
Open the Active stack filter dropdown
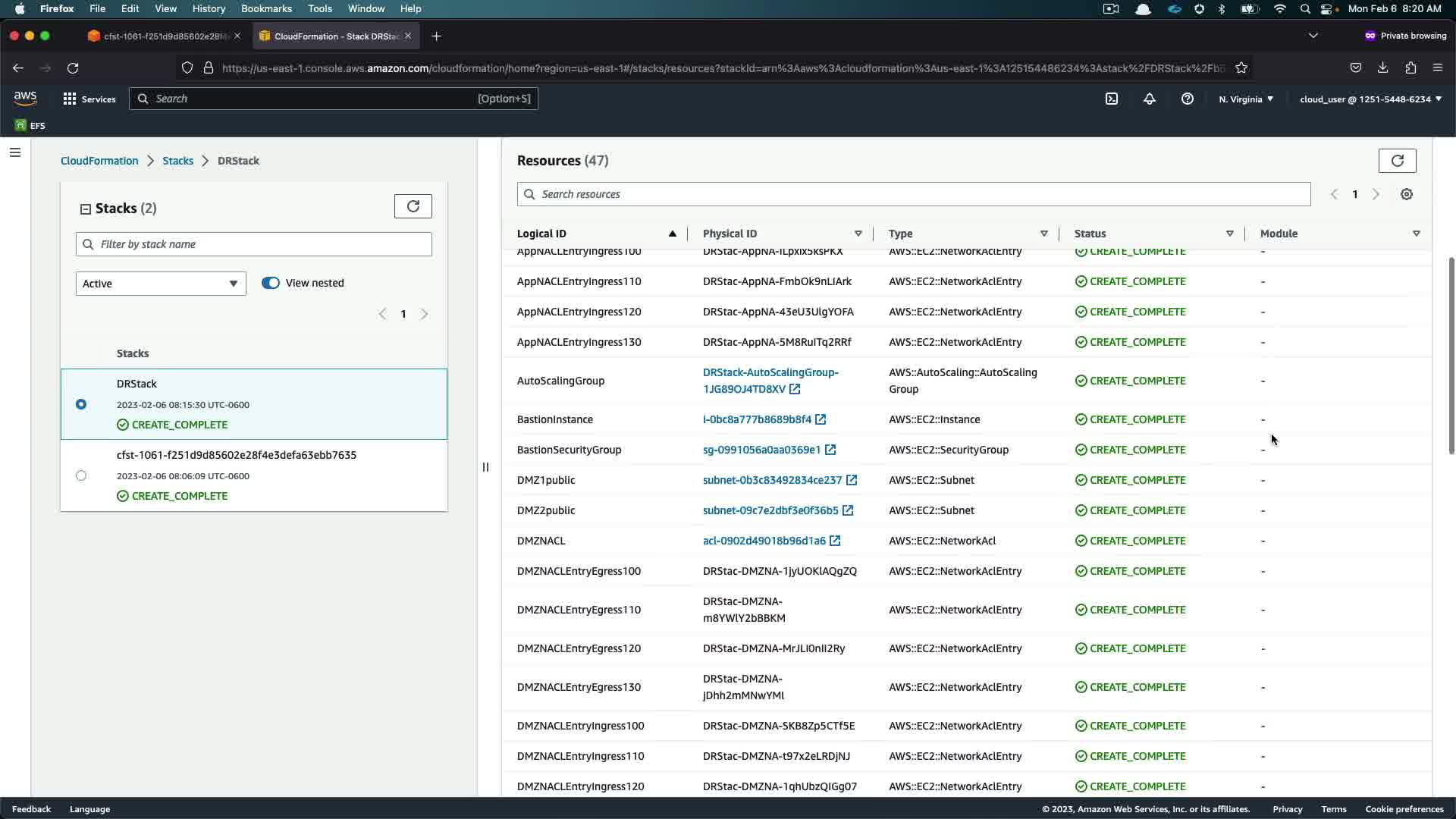[161, 284]
